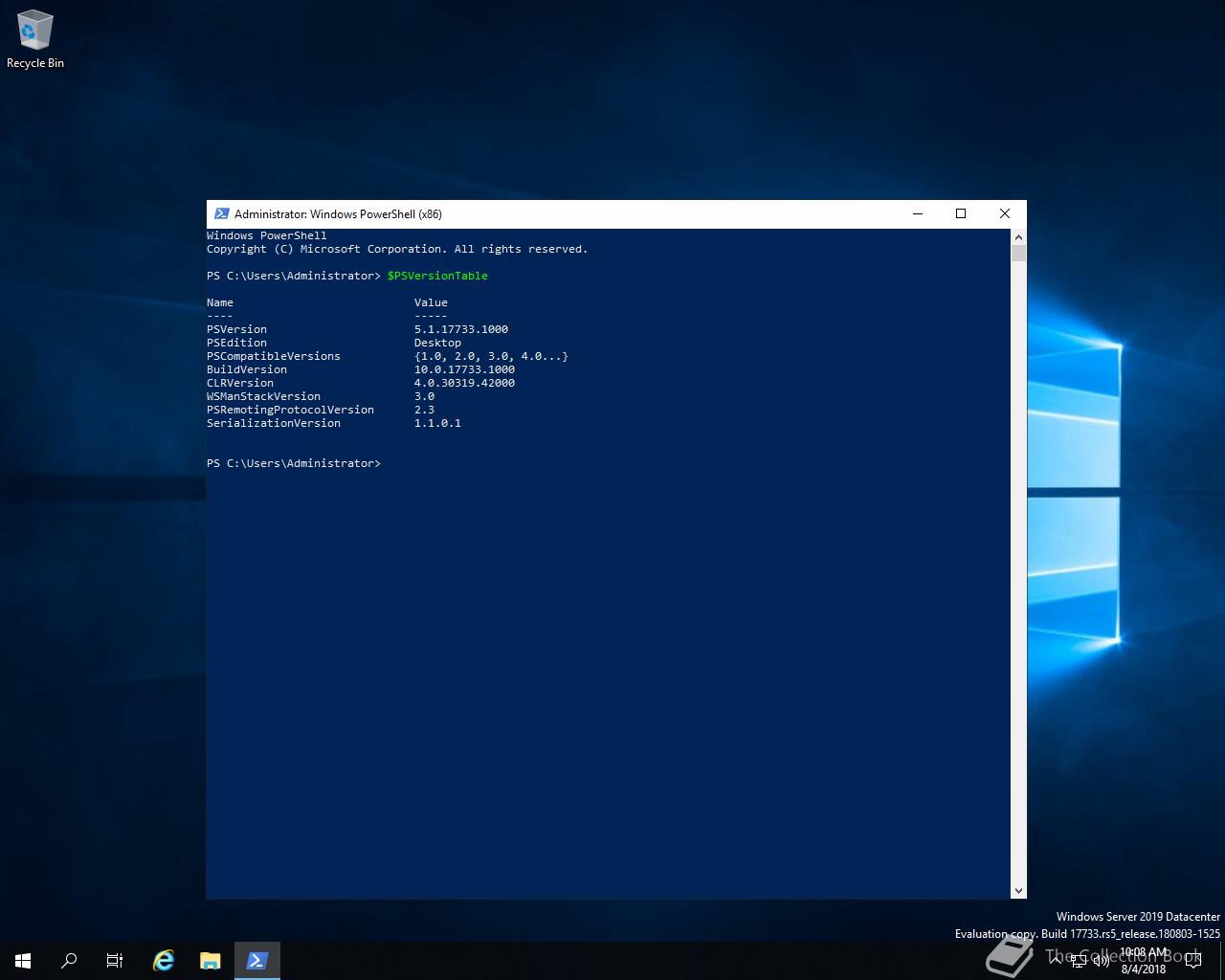Click the BuildVersion row name

(x=247, y=369)
